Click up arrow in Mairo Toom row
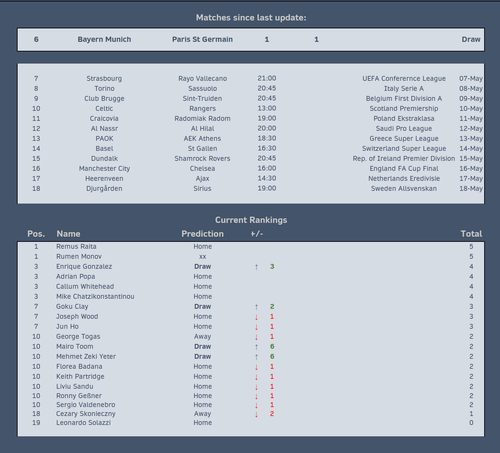This screenshot has height=453, width=500. (x=256, y=347)
